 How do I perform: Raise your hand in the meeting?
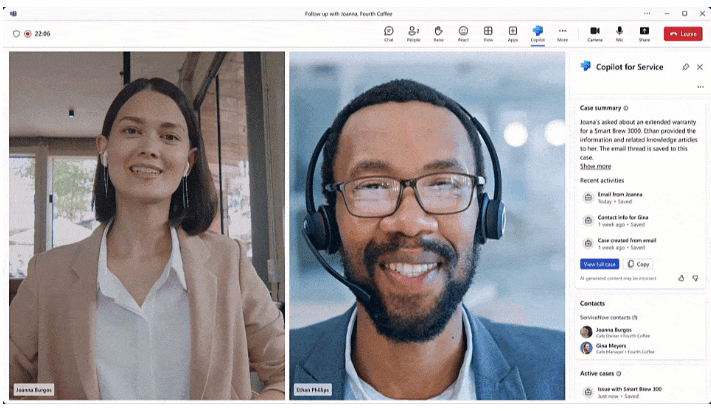pos(438,33)
